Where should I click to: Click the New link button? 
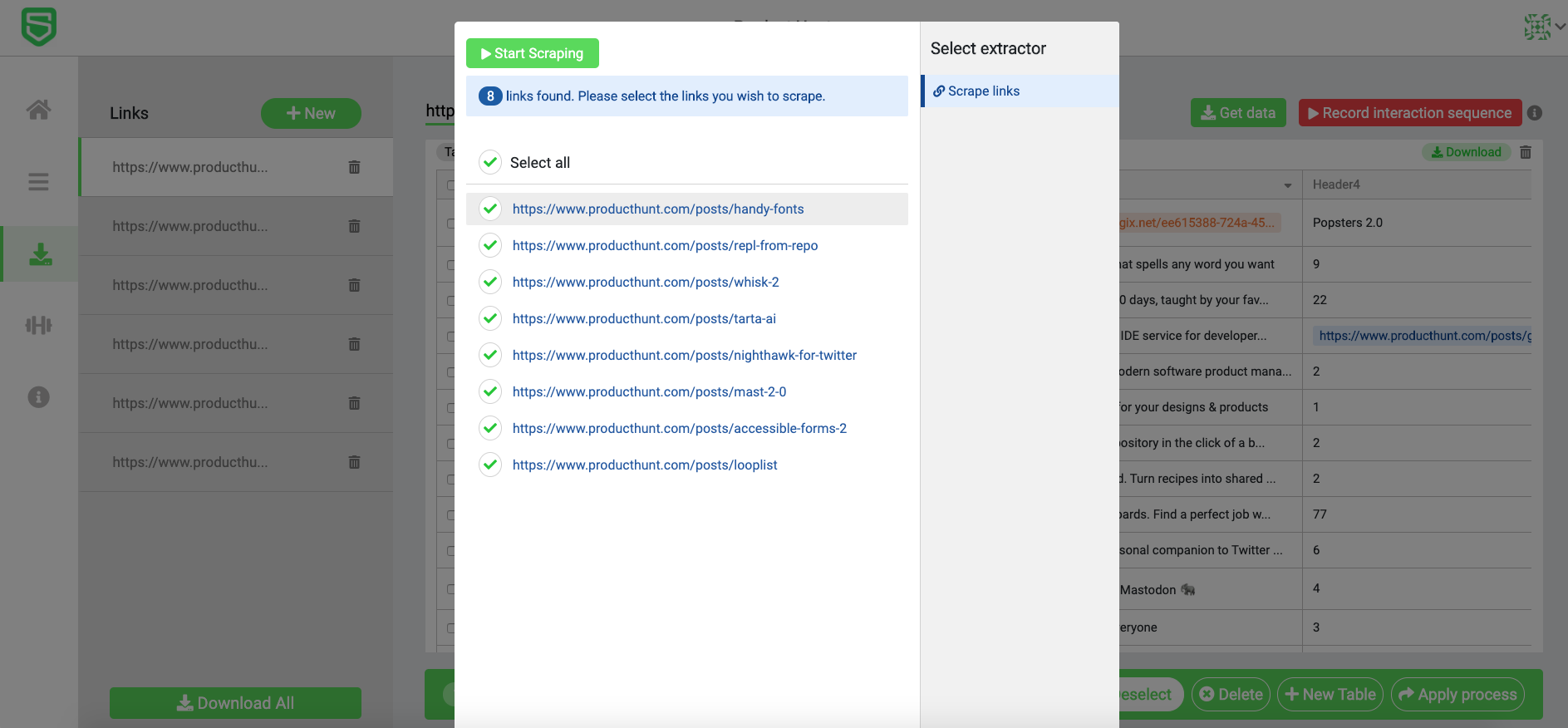(x=311, y=113)
